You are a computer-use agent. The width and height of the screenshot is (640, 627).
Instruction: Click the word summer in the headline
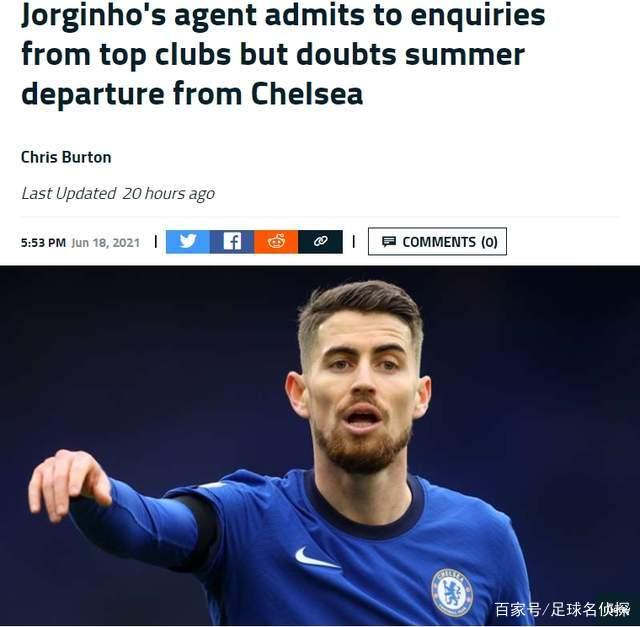coord(464,55)
